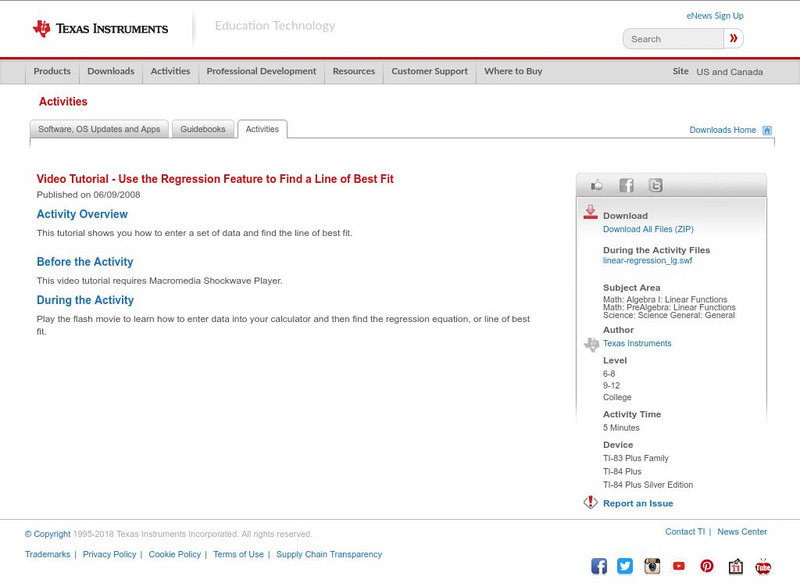
Task: Go to Downloads Home link
Action: pos(722,130)
